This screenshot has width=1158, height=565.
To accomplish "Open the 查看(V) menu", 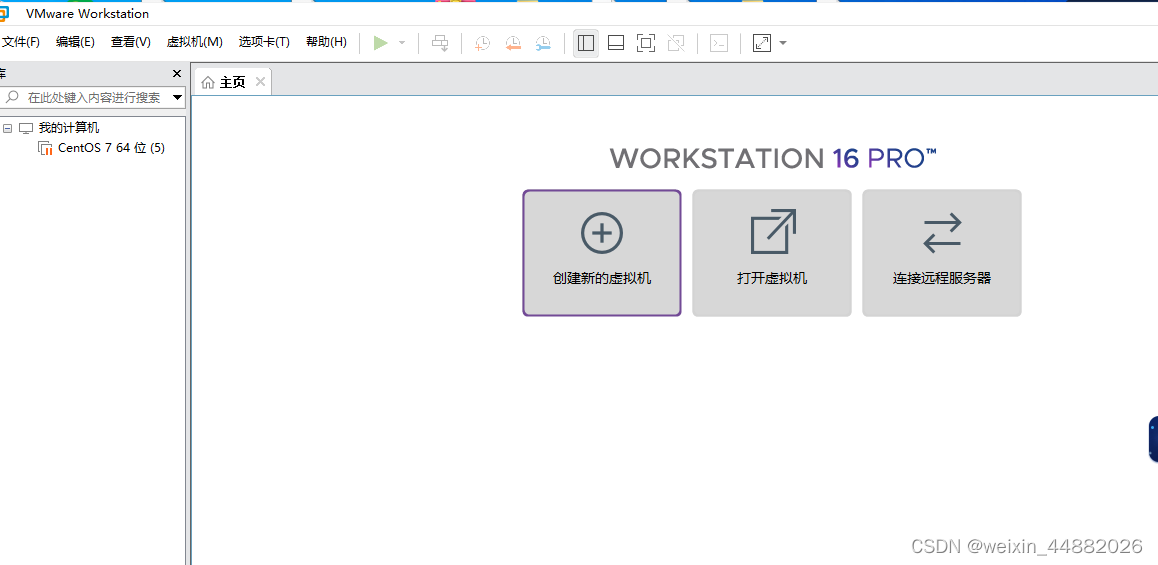I will coord(131,42).
